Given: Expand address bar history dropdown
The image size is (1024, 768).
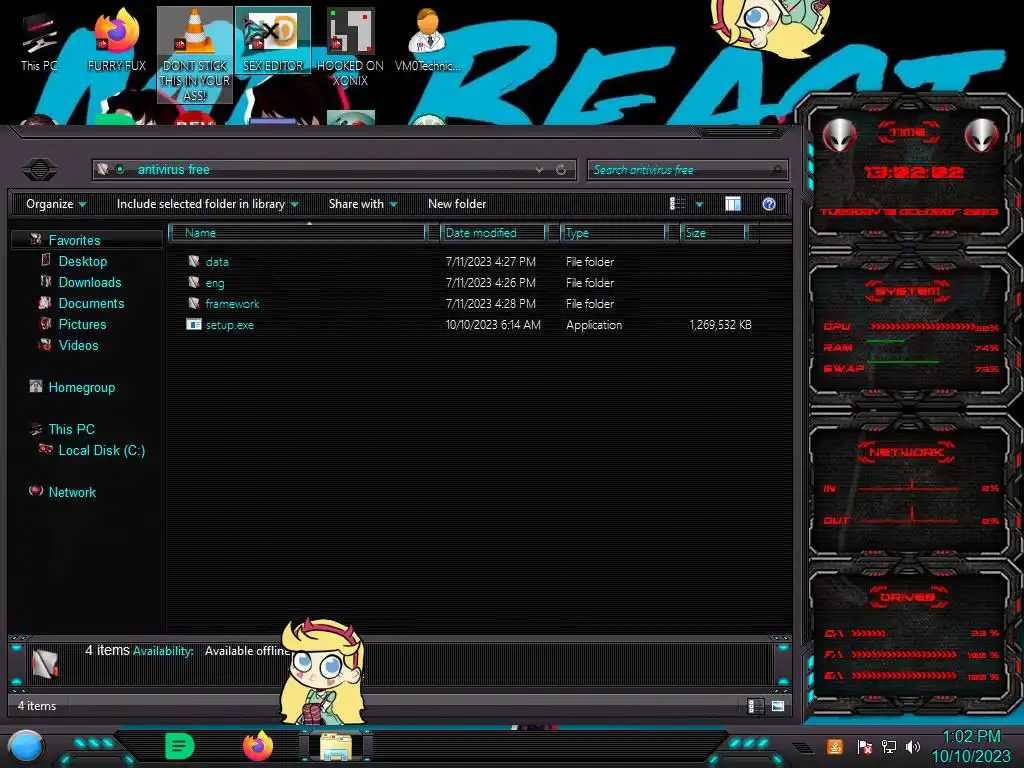Looking at the screenshot, I should [x=539, y=170].
